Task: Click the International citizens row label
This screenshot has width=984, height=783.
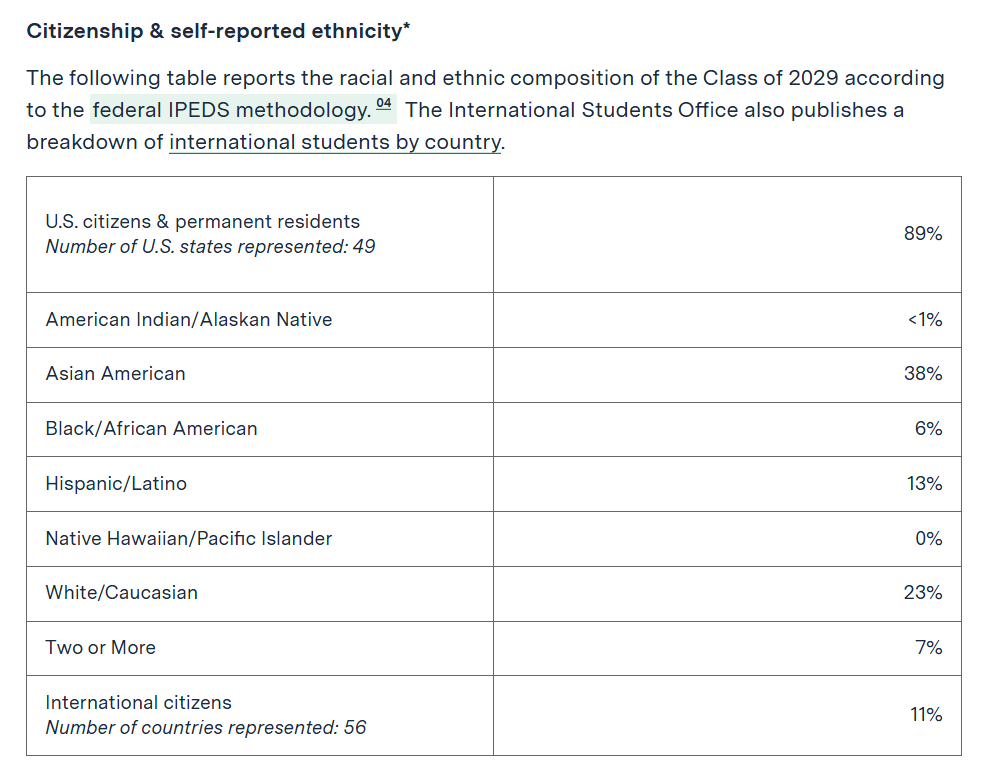Action: pos(139,703)
